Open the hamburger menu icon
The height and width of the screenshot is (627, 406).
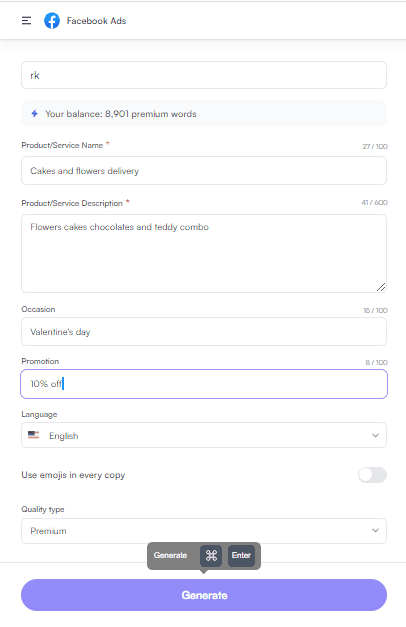click(x=26, y=21)
